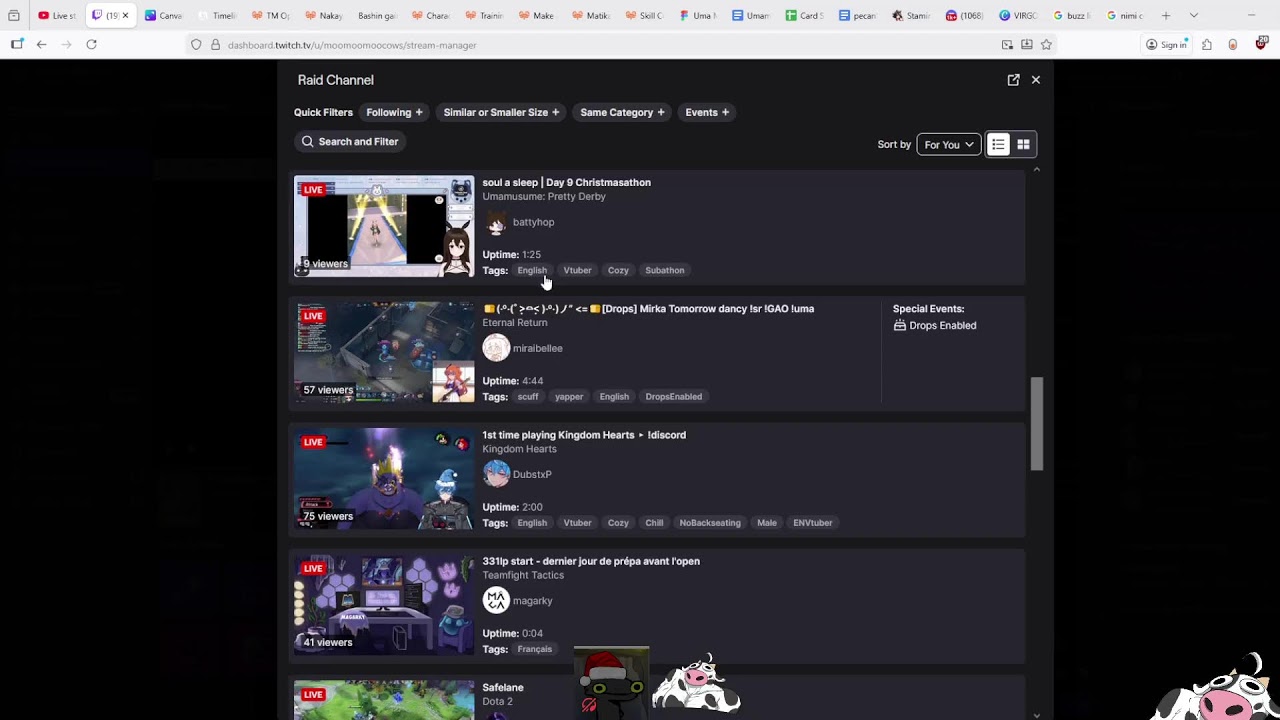This screenshot has height=720, width=1280.
Task: Open the '1st time playing Kingdom Hearts' title
Action: pos(584,435)
